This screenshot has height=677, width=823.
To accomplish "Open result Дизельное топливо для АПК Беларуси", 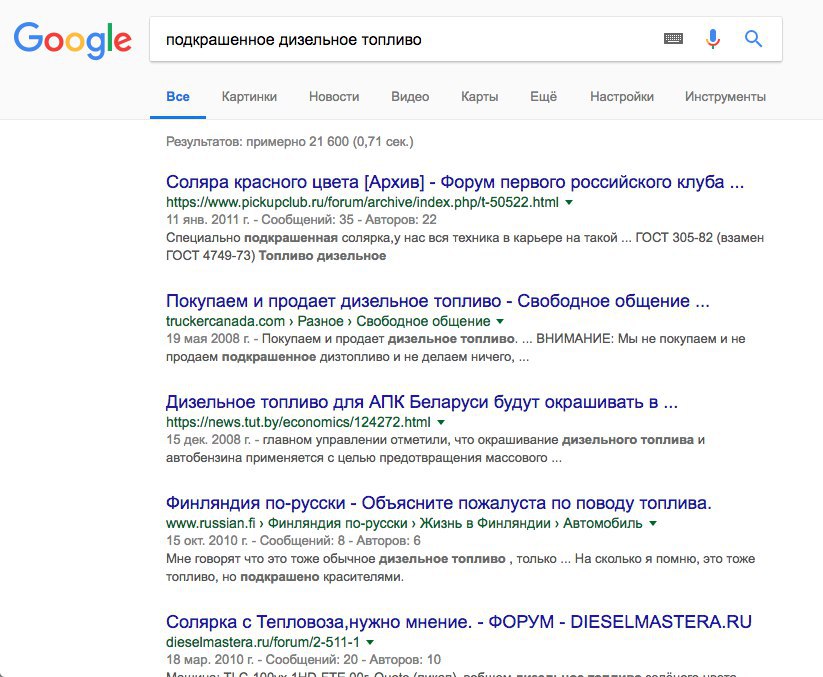I will [x=422, y=402].
